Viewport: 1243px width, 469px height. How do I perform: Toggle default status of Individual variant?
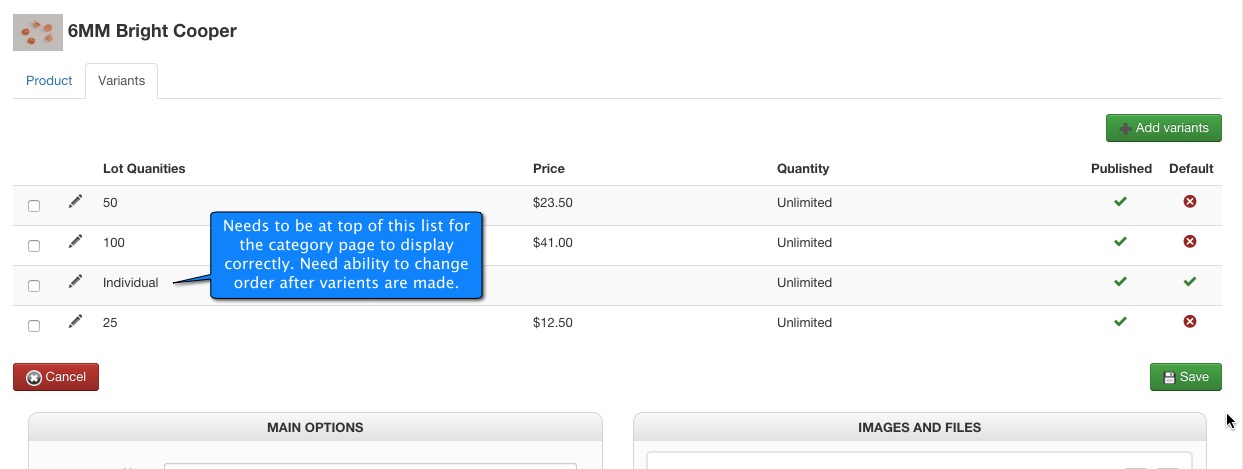point(1190,282)
